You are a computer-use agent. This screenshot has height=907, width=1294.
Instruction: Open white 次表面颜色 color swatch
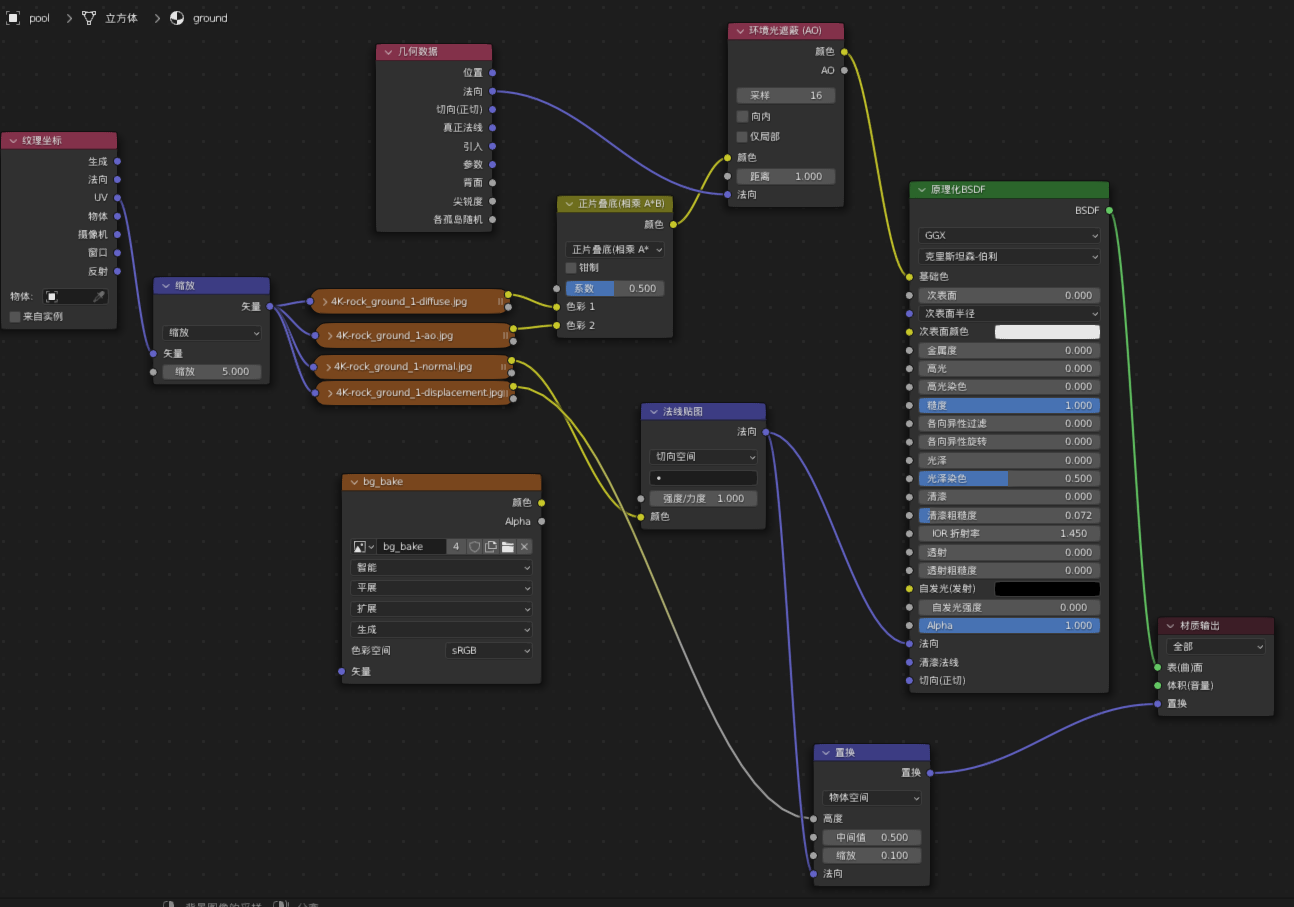pyautogui.click(x=1047, y=331)
